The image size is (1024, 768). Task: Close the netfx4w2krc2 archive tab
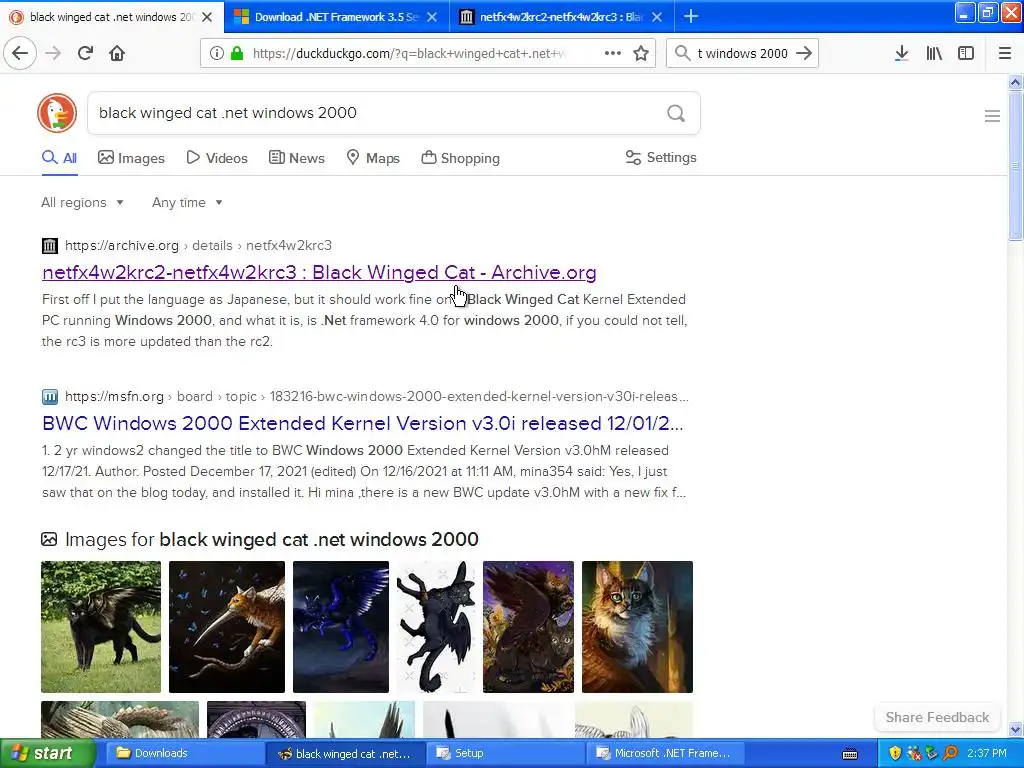657,17
